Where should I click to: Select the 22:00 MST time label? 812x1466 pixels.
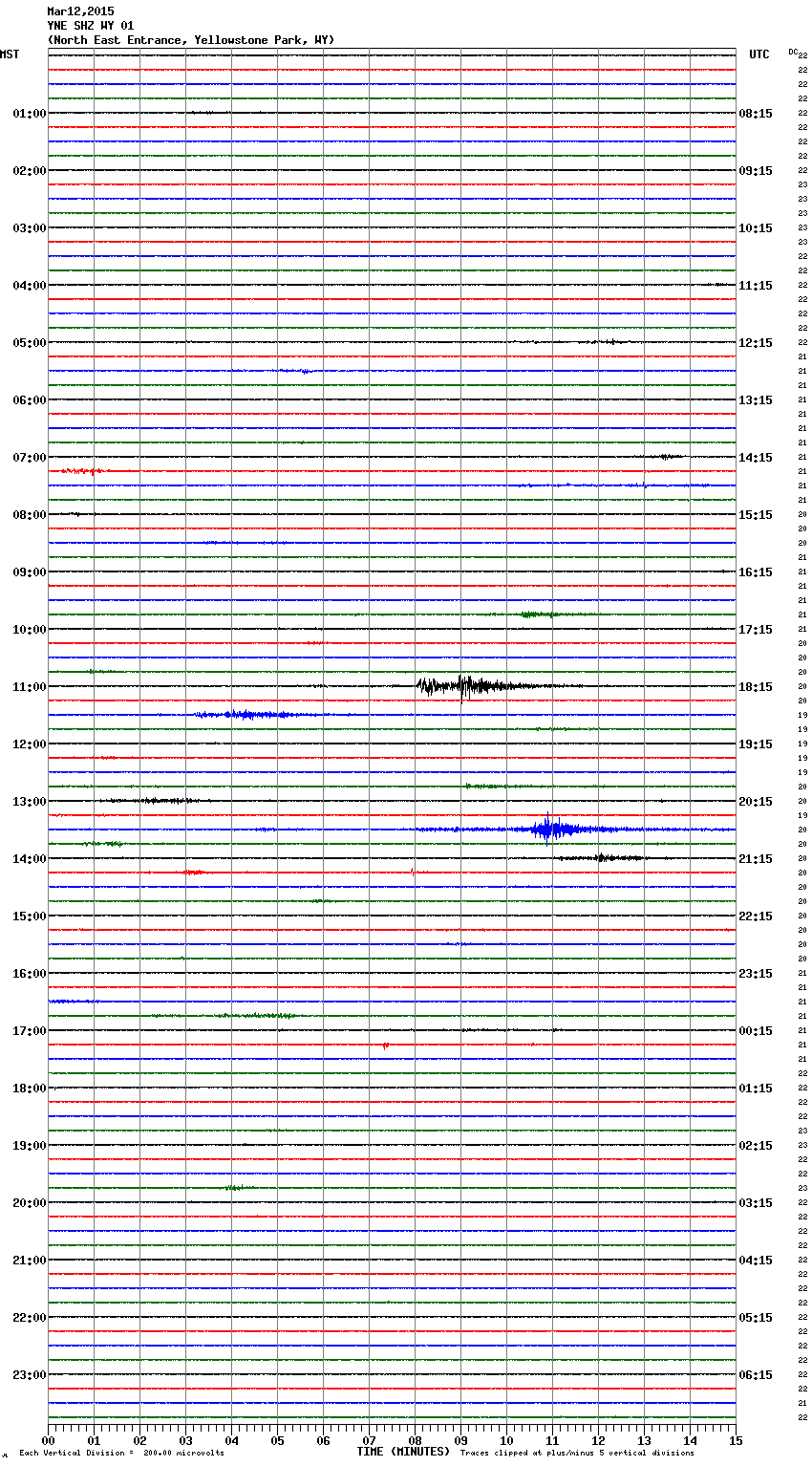[29, 1318]
